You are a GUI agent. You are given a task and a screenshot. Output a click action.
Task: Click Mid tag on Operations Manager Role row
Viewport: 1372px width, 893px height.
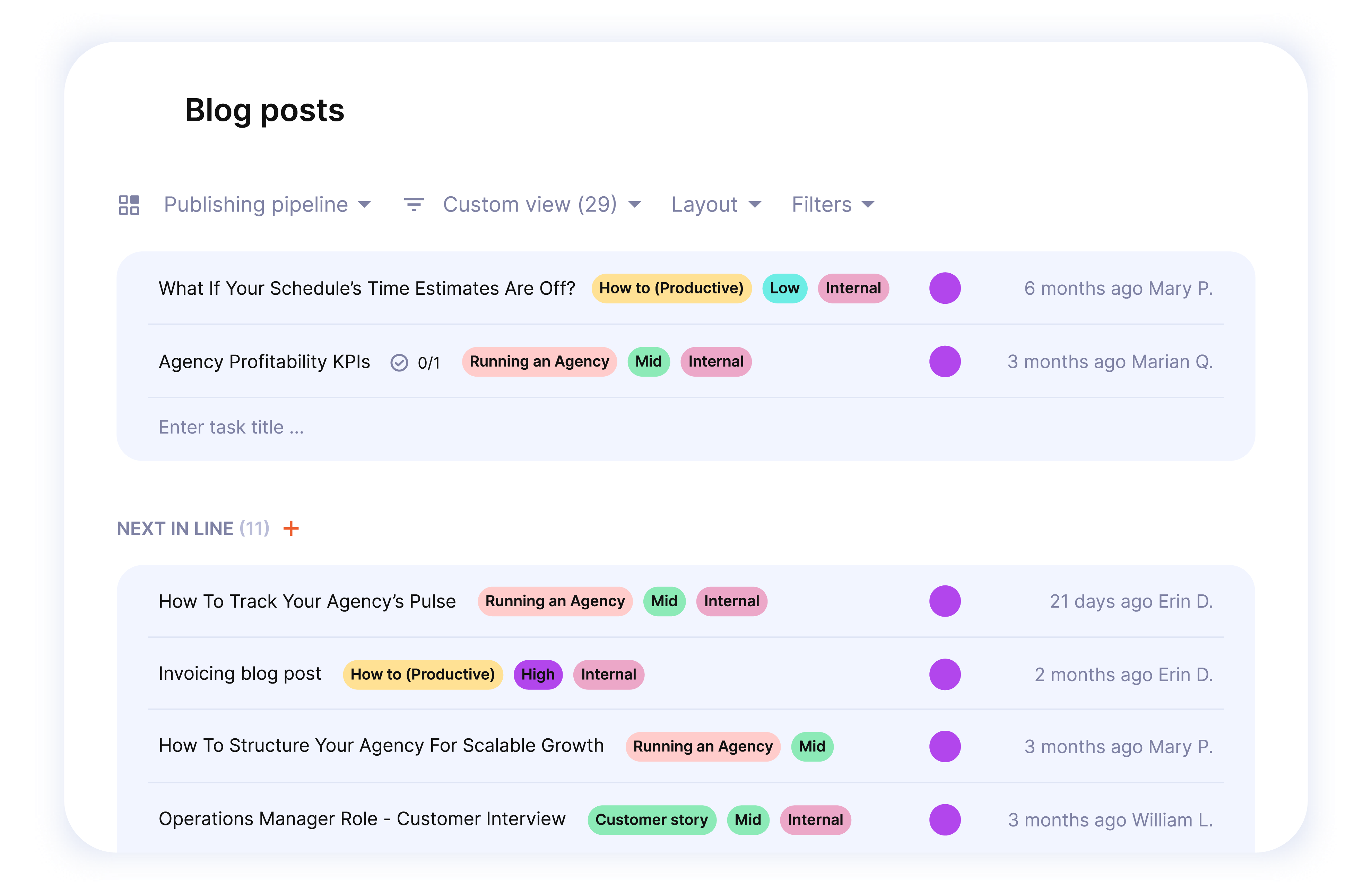748,820
